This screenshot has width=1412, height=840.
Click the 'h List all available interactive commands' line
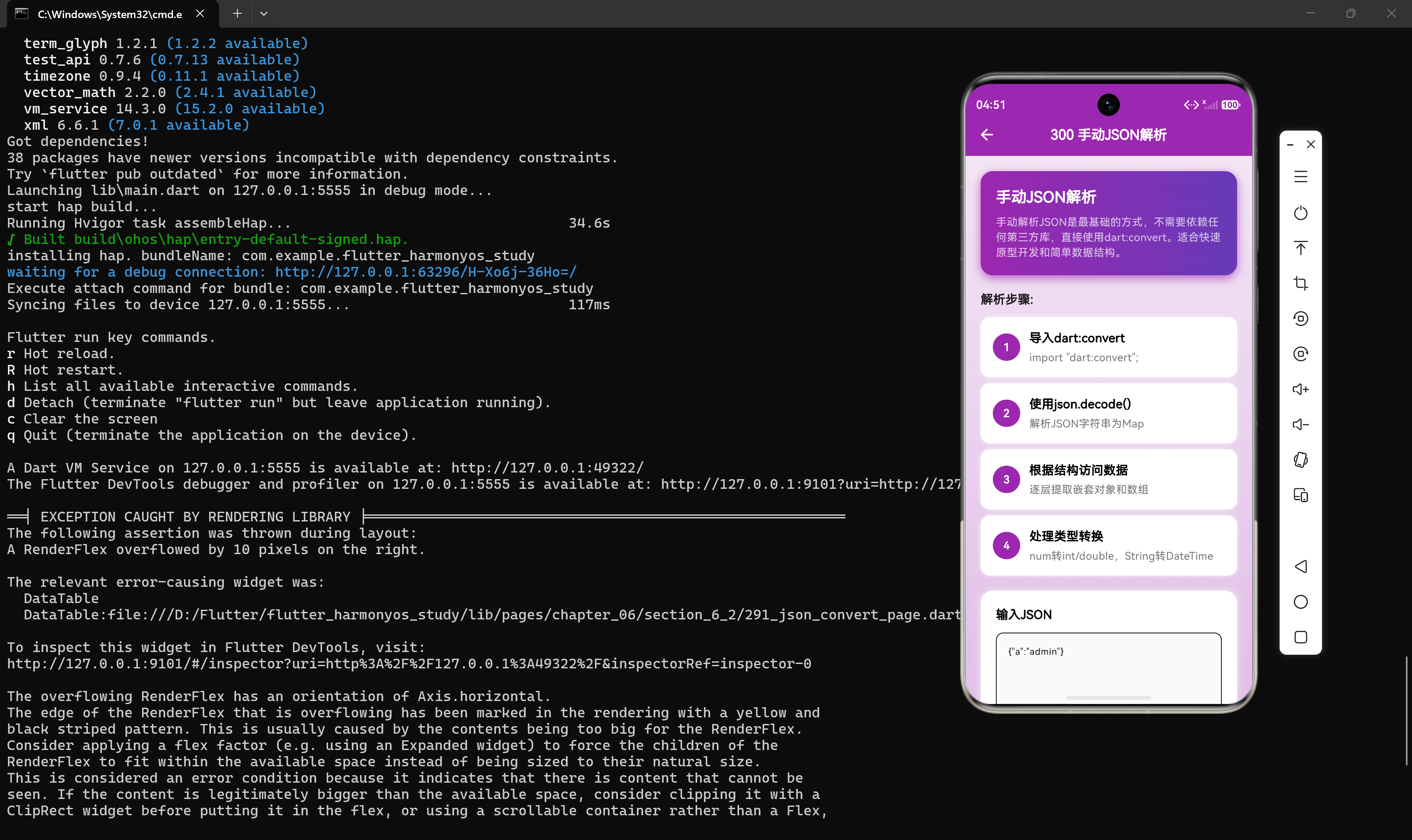182,386
